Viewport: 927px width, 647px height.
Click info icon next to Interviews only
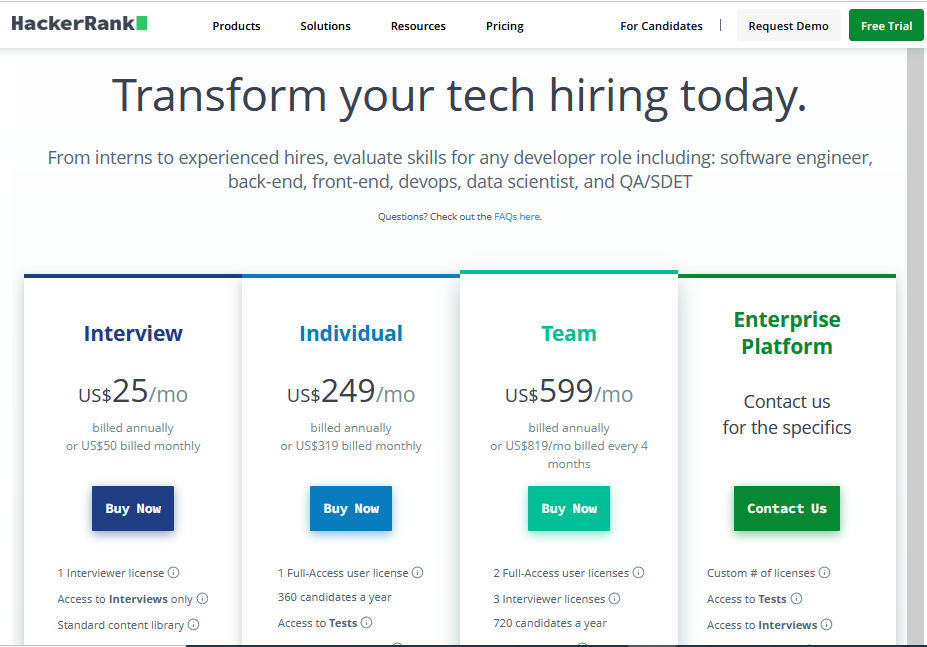pos(202,599)
